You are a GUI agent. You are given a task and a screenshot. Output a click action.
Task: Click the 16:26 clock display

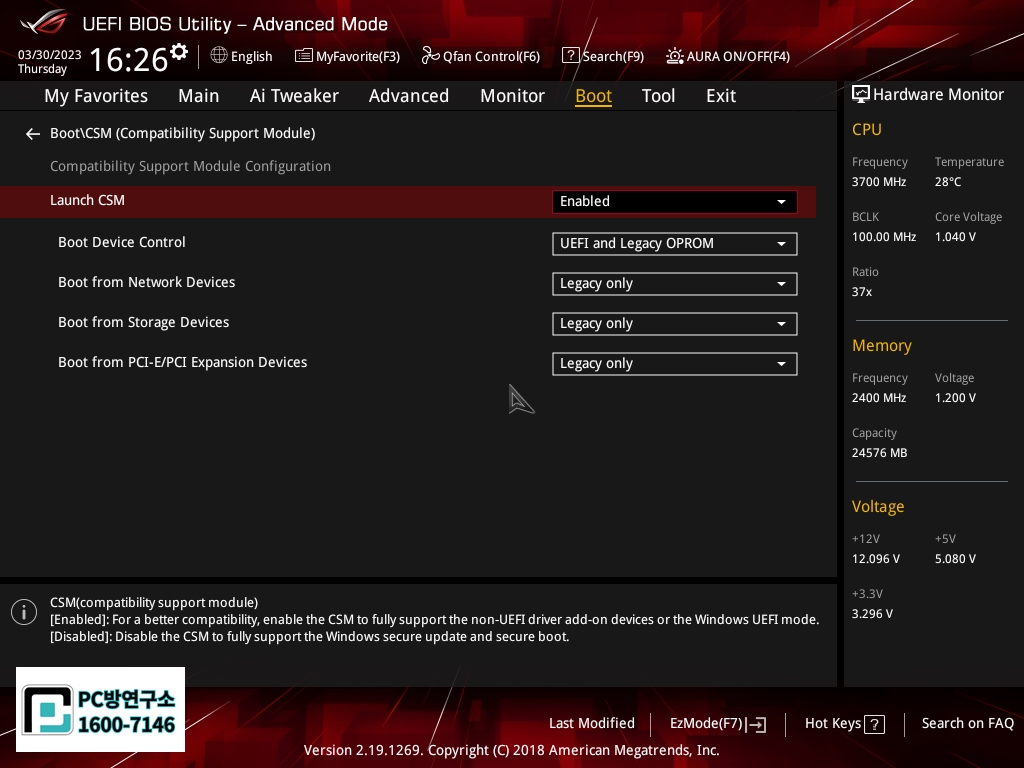click(x=129, y=59)
